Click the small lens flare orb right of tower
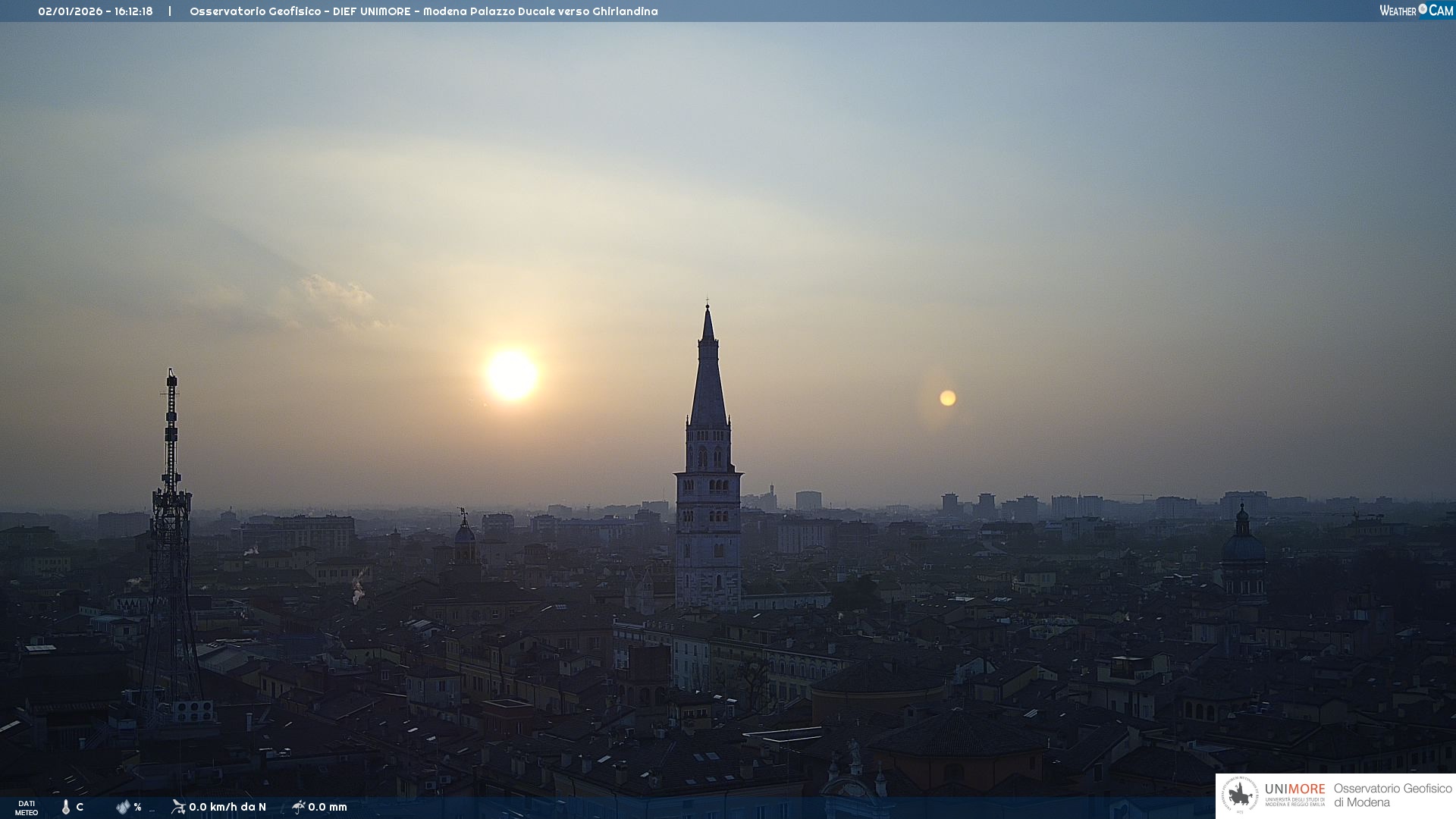Image resolution: width=1456 pixels, height=819 pixels. 947,398
